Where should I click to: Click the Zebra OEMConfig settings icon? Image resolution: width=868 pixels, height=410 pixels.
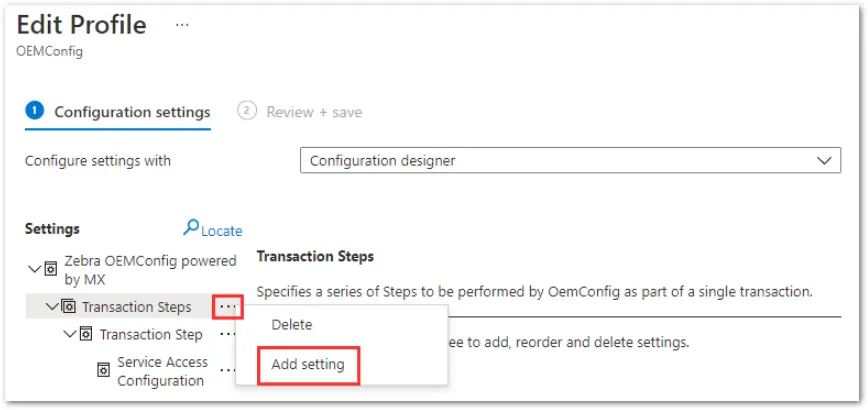(x=50, y=270)
